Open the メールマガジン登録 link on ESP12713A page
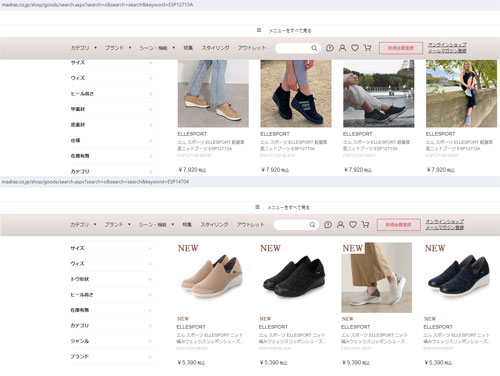The height and width of the screenshot is (376, 500). (447, 51)
